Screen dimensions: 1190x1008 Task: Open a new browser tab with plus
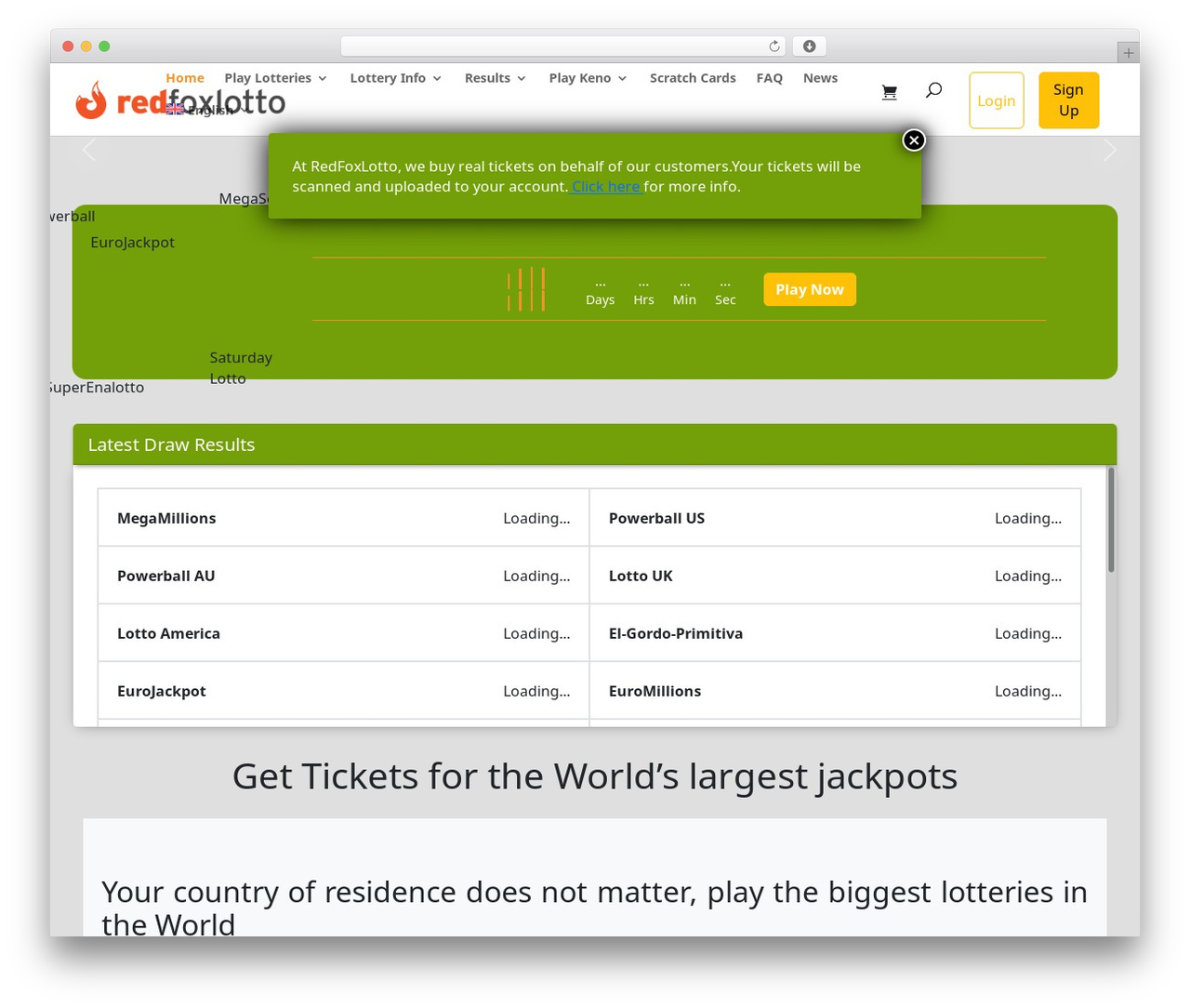coord(1128,53)
